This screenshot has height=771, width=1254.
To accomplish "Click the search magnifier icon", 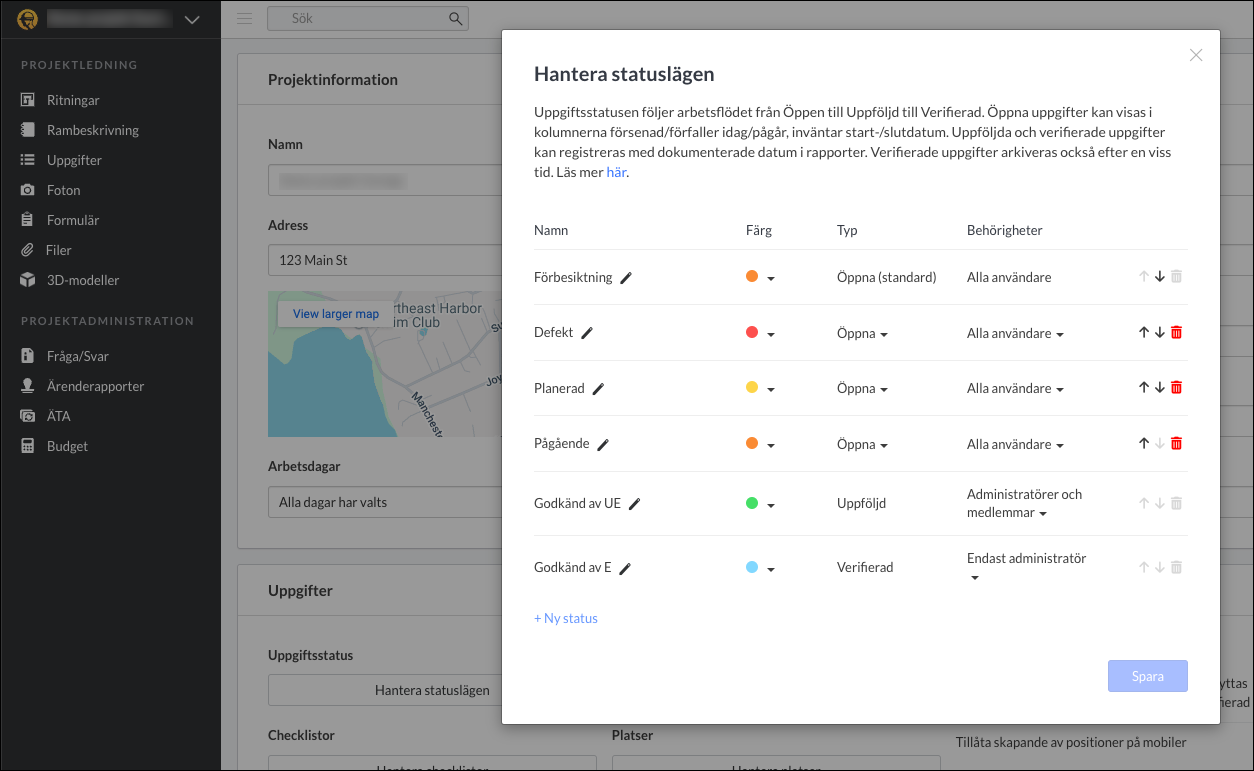I will (455, 19).
